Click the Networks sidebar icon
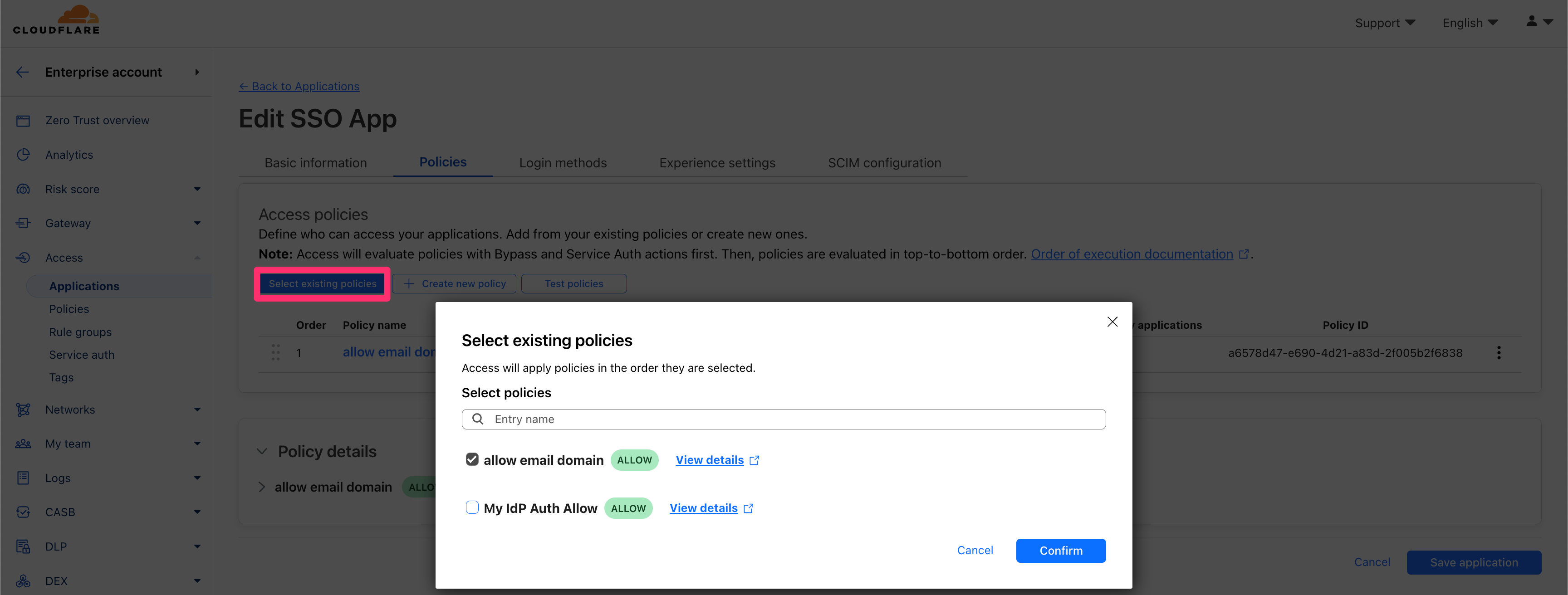 (x=23, y=410)
